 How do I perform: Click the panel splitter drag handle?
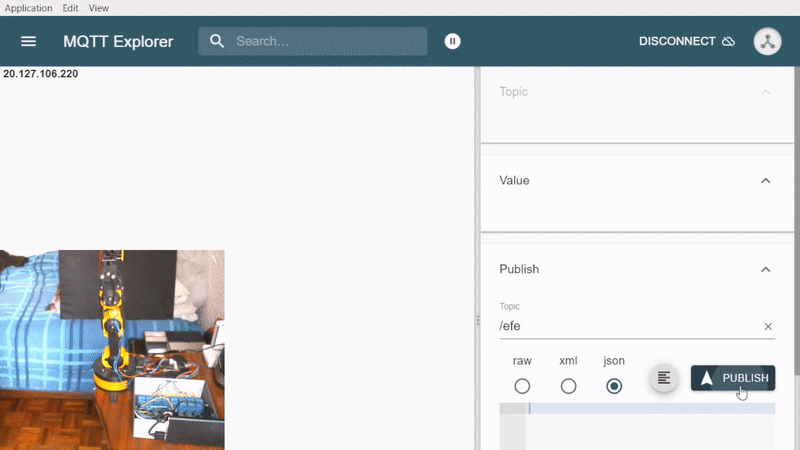pos(478,320)
